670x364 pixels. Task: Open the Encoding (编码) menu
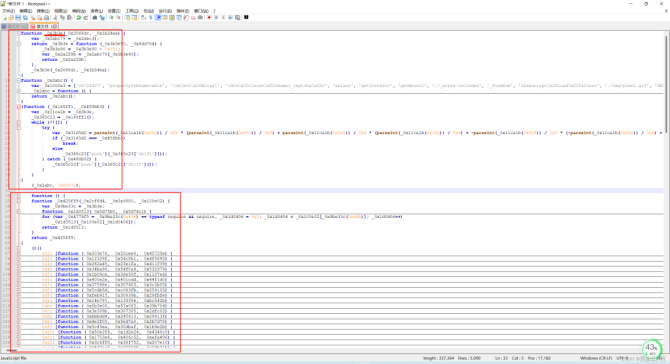click(79, 11)
